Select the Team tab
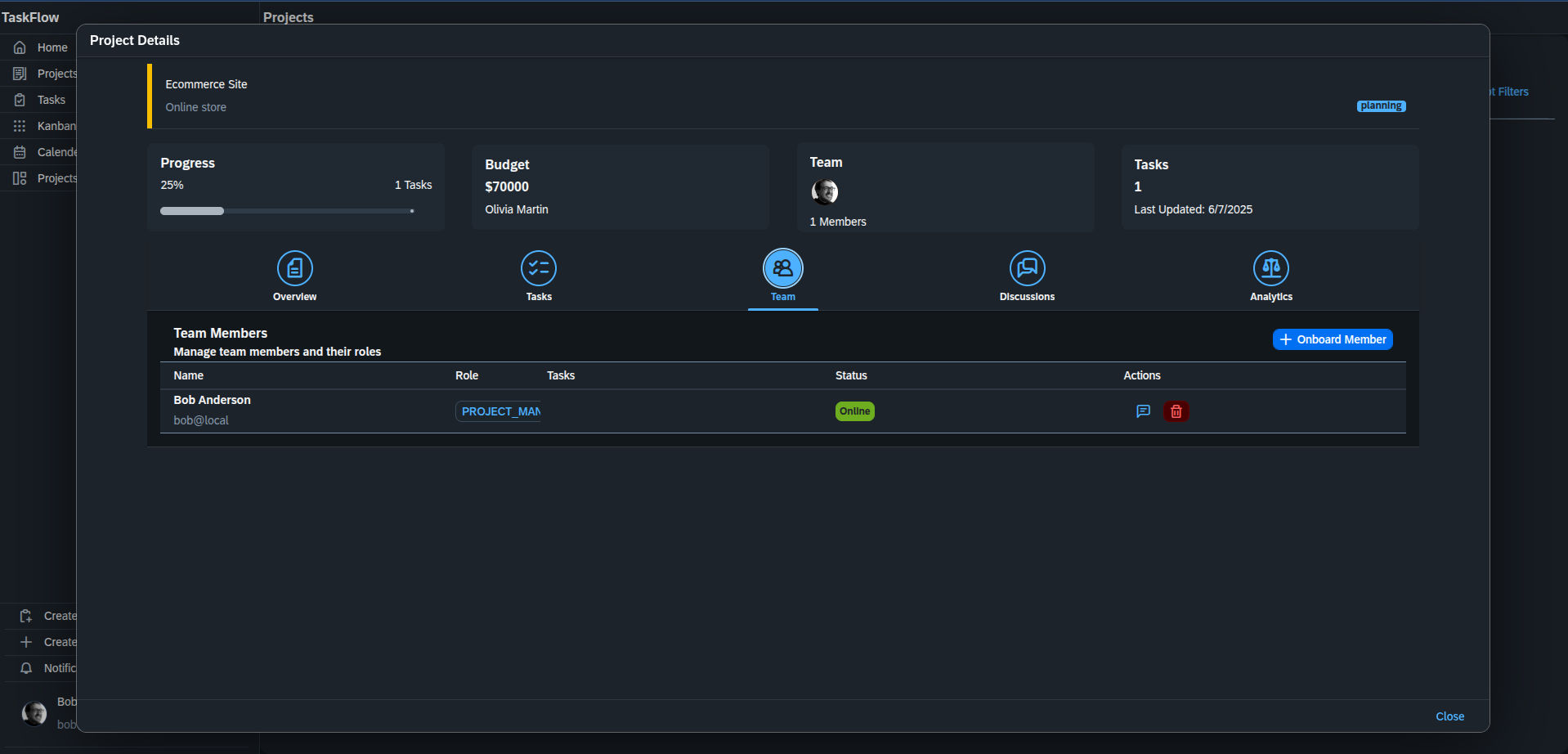Screen dimensions: 1568x754 783,276
